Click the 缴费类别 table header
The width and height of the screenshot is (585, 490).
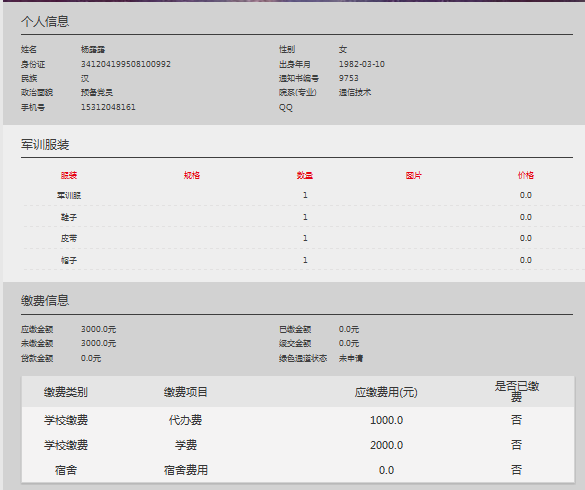pyautogui.click(x=66, y=392)
